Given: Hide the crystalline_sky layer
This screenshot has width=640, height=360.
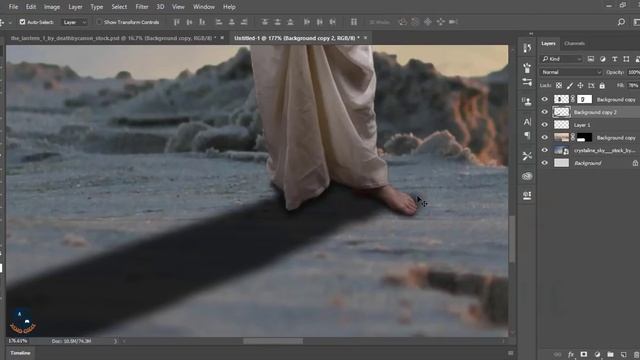Looking at the screenshot, I should 544,150.
